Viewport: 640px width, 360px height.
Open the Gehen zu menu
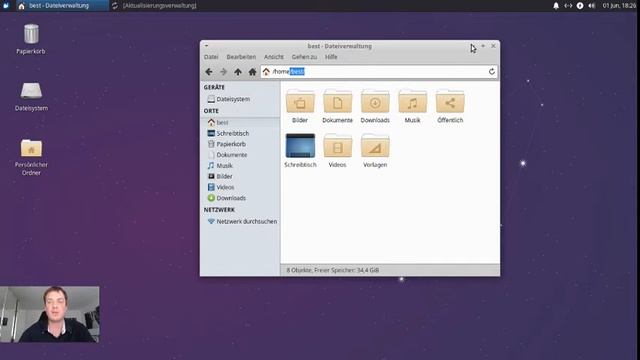click(304, 57)
